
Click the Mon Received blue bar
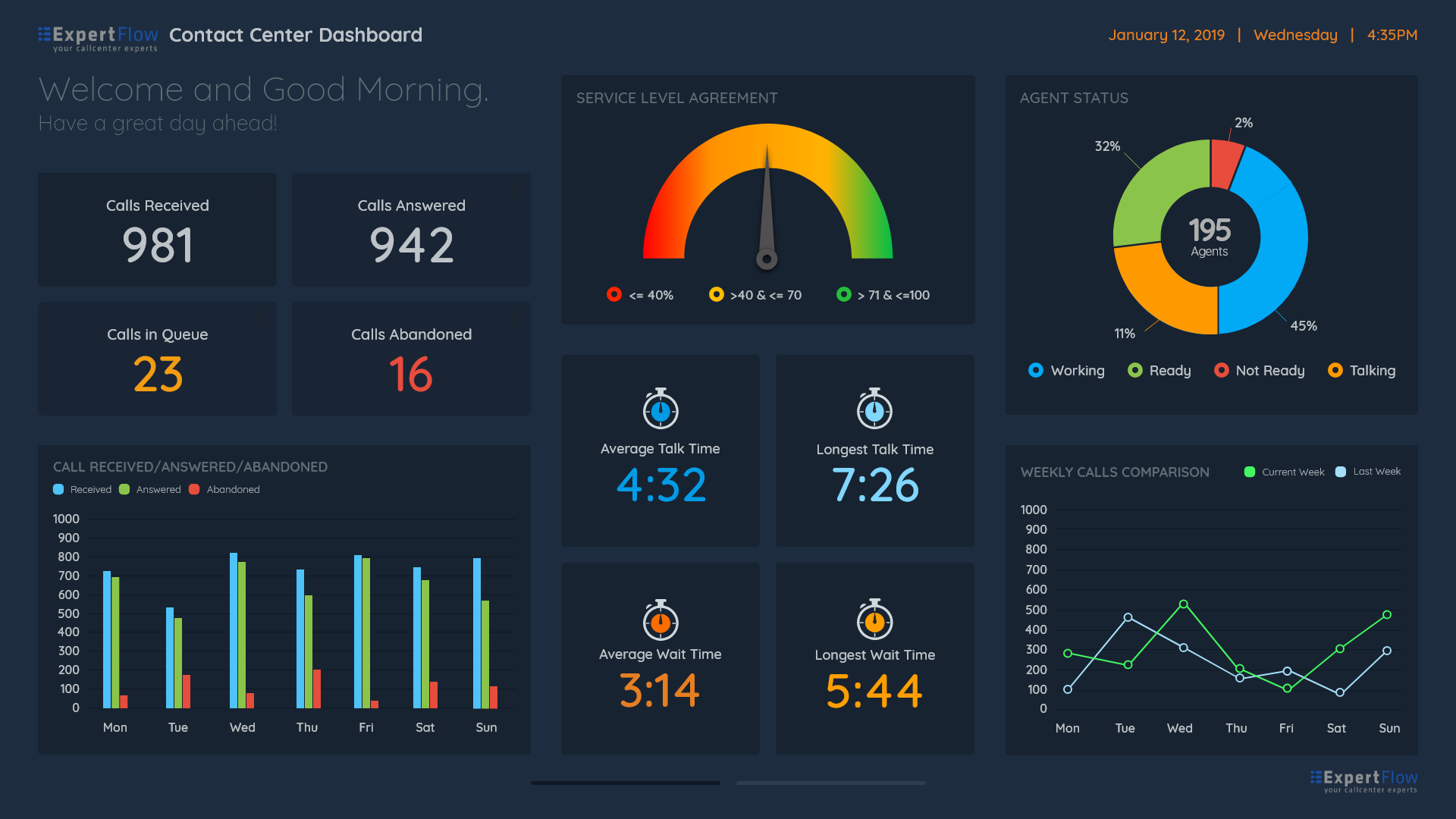107,639
